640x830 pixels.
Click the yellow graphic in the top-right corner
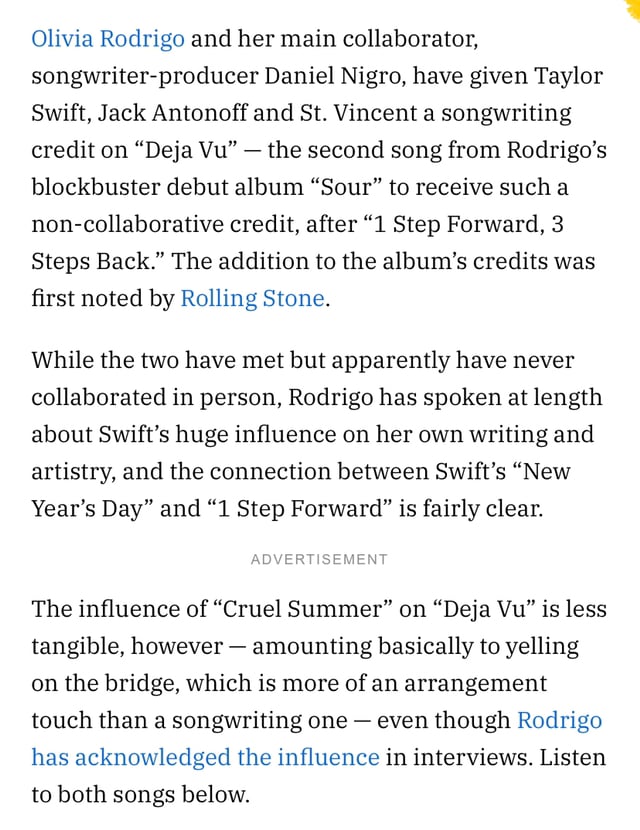(x=635, y=8)
